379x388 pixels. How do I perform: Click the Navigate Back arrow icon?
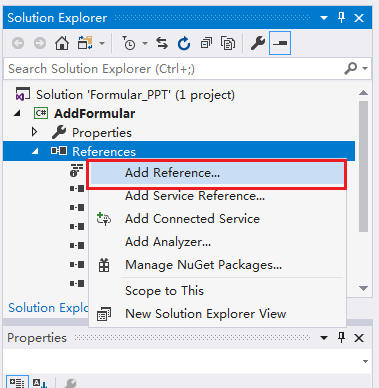(x=18, y=43)
